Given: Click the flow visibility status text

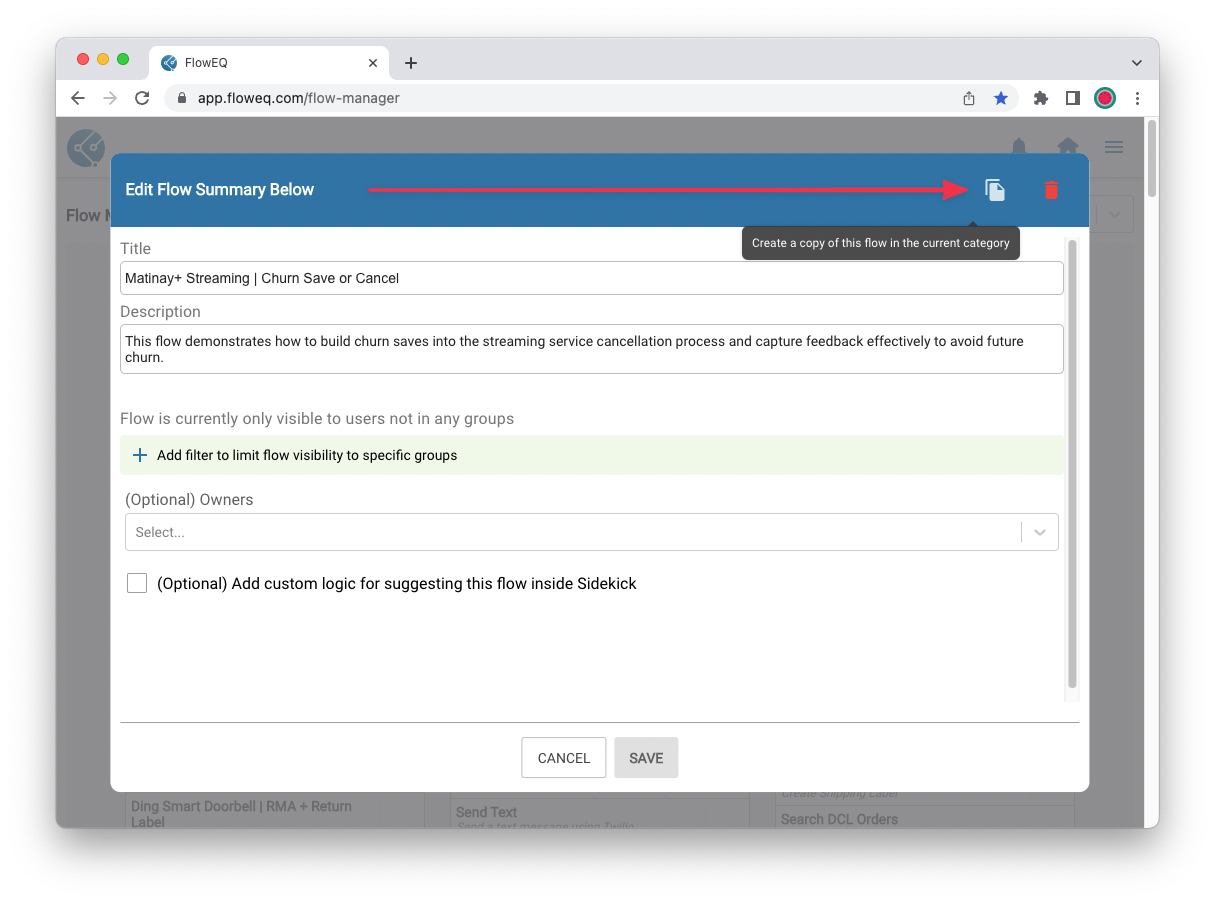Looking at the screenshot, I should click(x=317, y=418).
